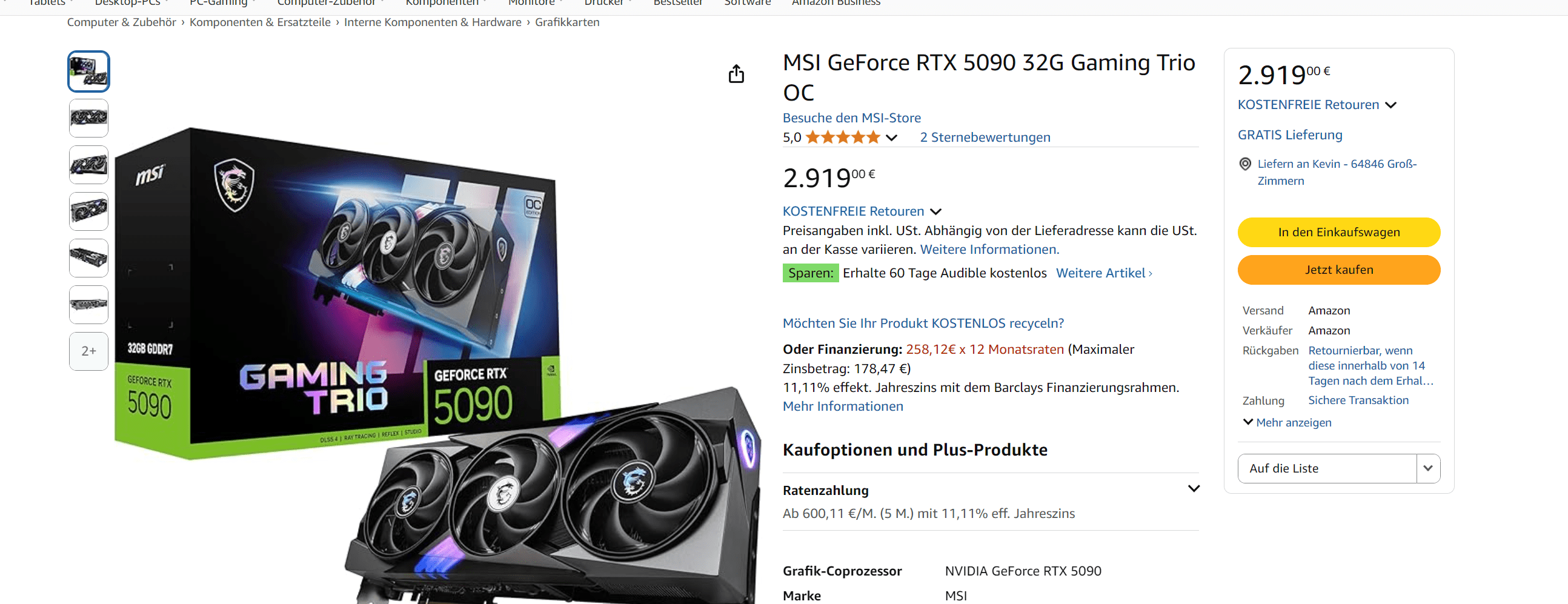Click the delivery location pin icon
Screen dimensions: 1568x604
1246,164
